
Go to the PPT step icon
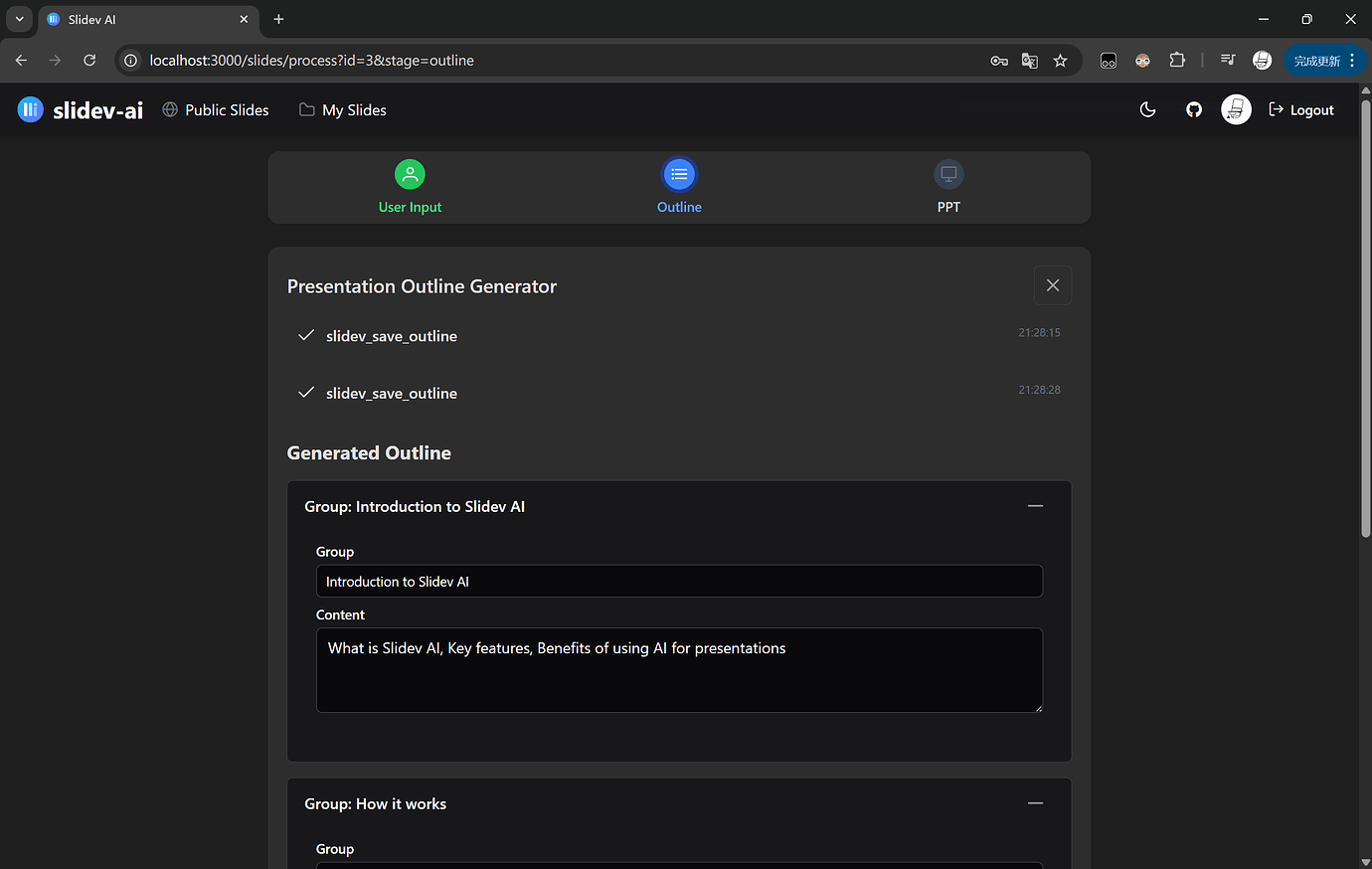tap(948, 175)
